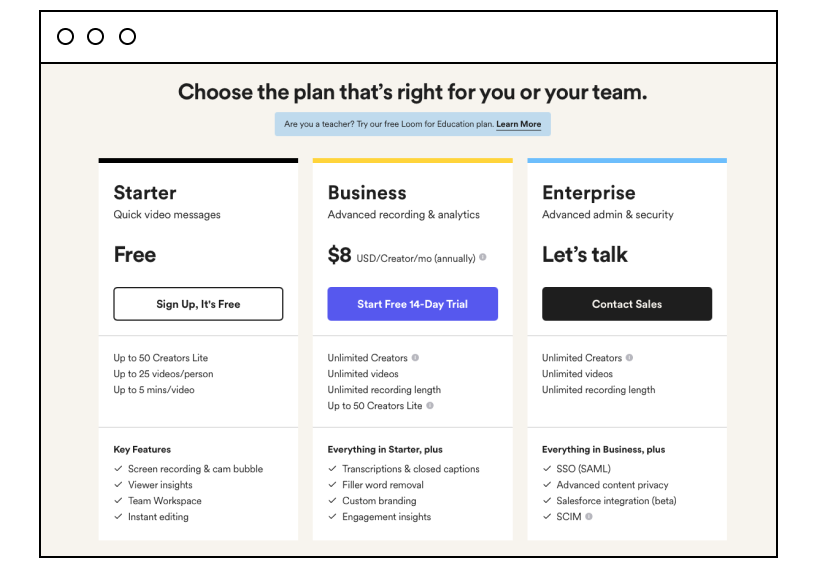This screenshot has width=818, height=568.
Task: Open the Learn More link for teachers
Action: 518,124
